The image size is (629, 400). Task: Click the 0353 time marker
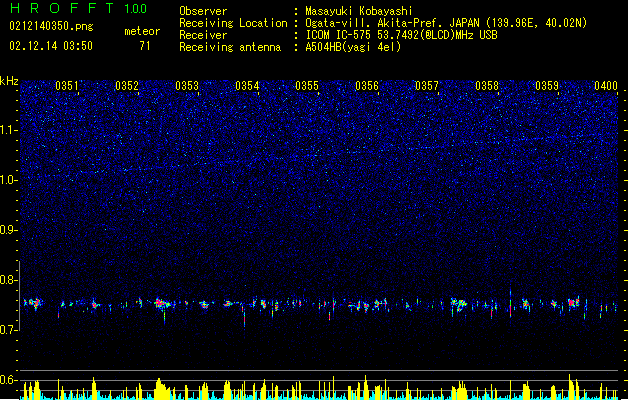(187, 86)
